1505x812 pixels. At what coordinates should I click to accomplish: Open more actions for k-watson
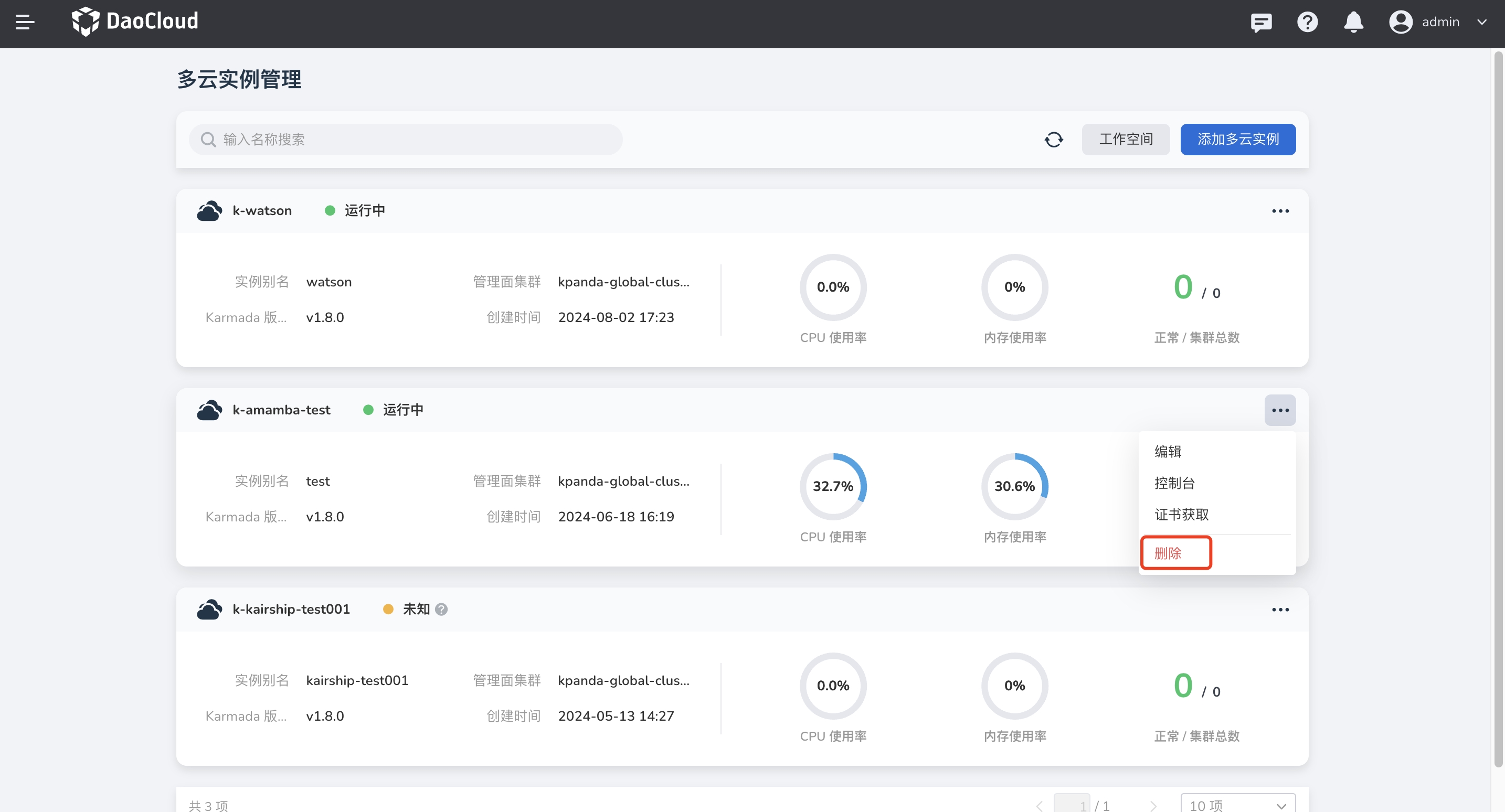pyautogui.click(x=1279, y=211)
